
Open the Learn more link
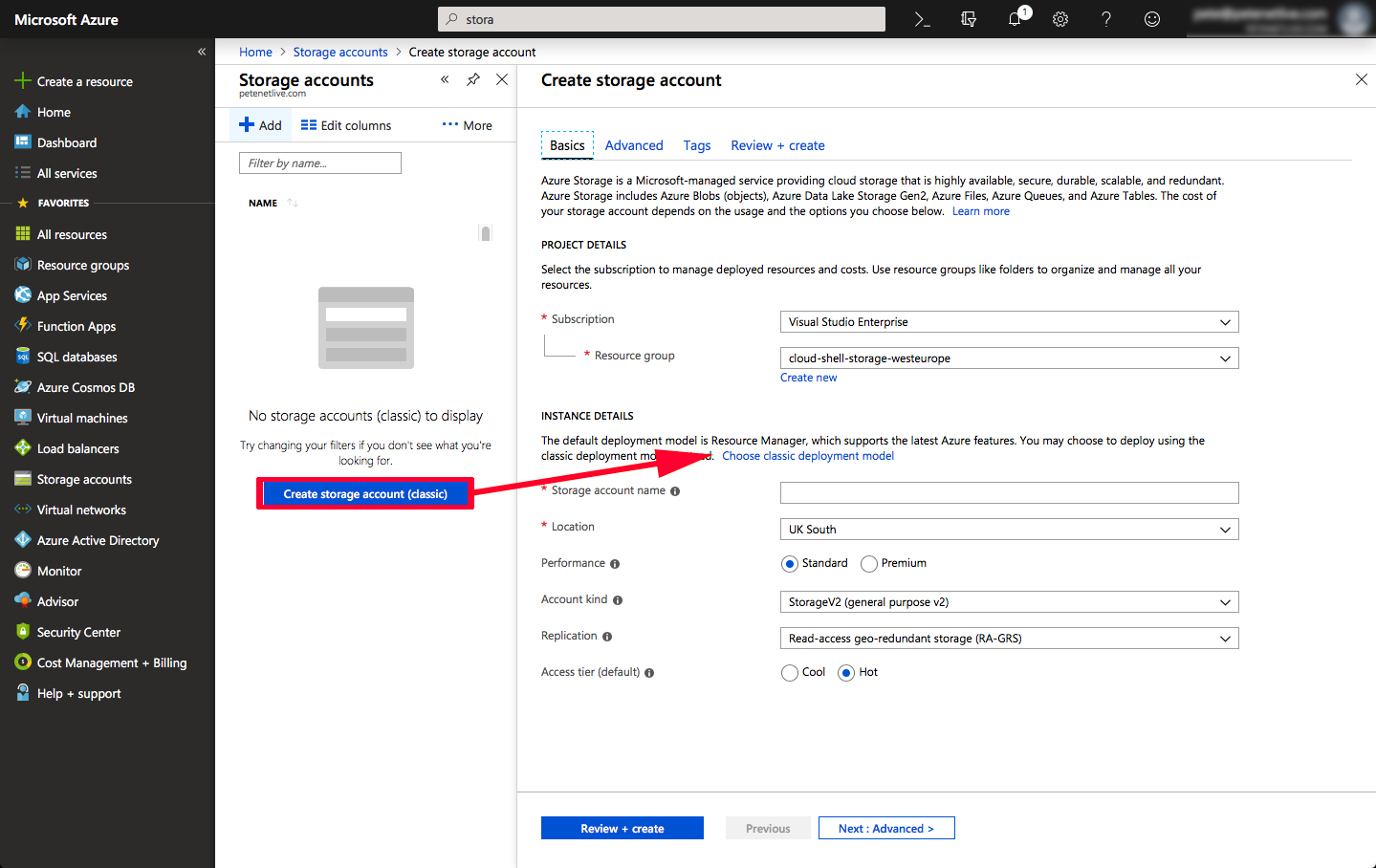(981, 211)
